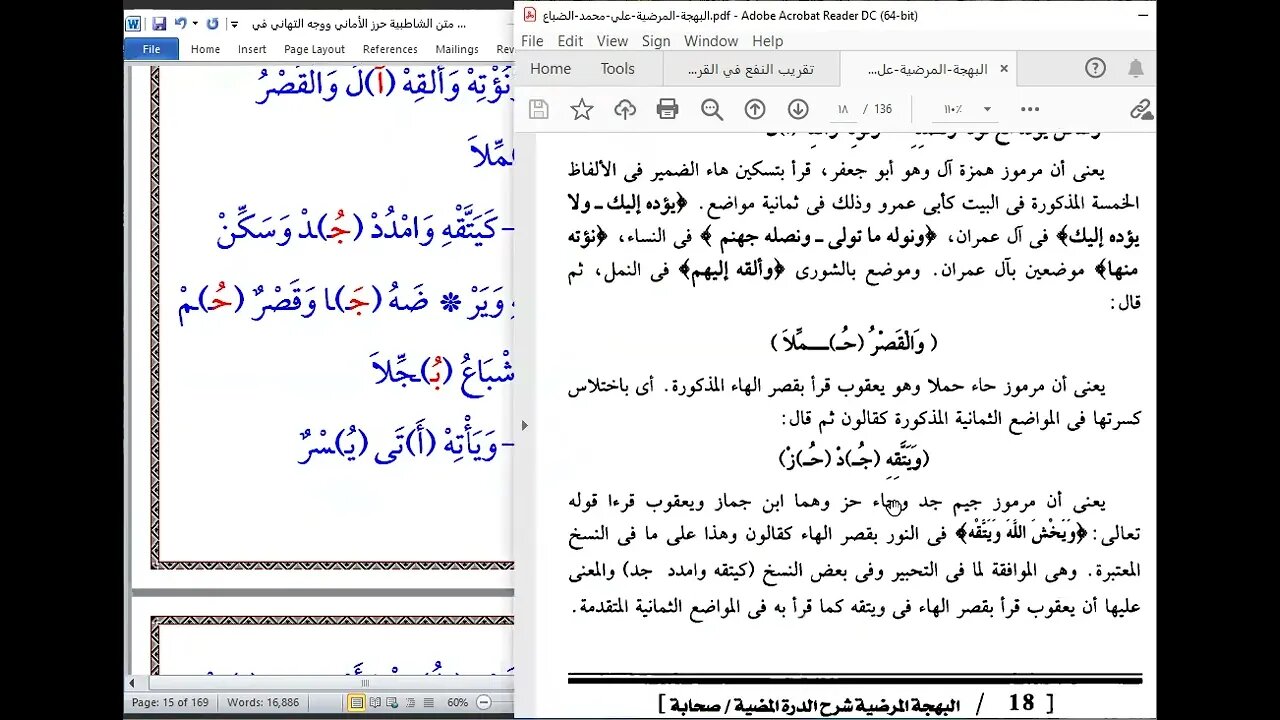
Task: Click the left arrow of Word's horizontal scrollbar
Action: click(x=133, y=683)
